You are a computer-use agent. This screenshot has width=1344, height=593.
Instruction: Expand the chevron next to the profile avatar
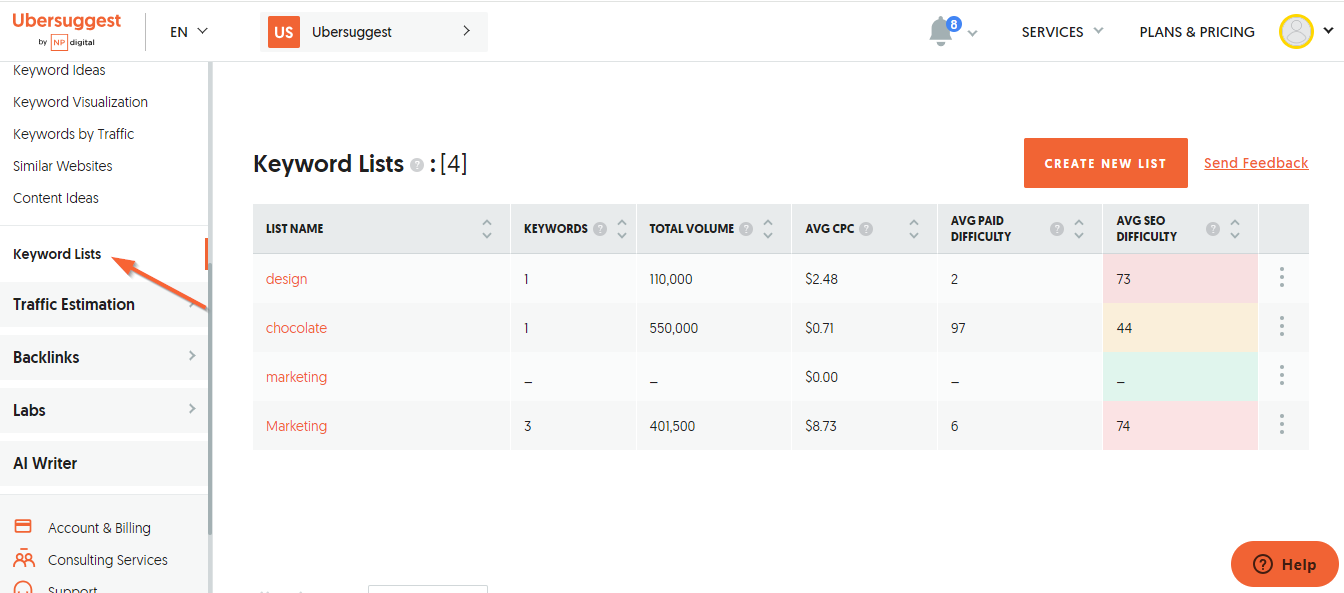[1328, 31]
